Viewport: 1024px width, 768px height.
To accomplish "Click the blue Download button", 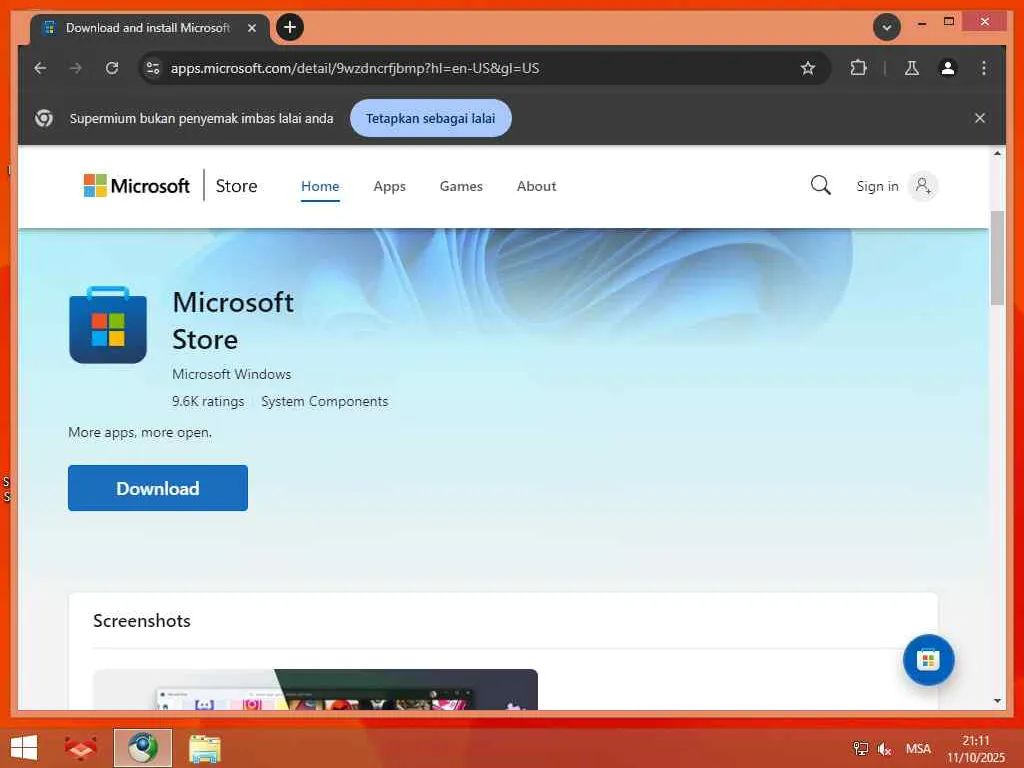I will point(157,488).
